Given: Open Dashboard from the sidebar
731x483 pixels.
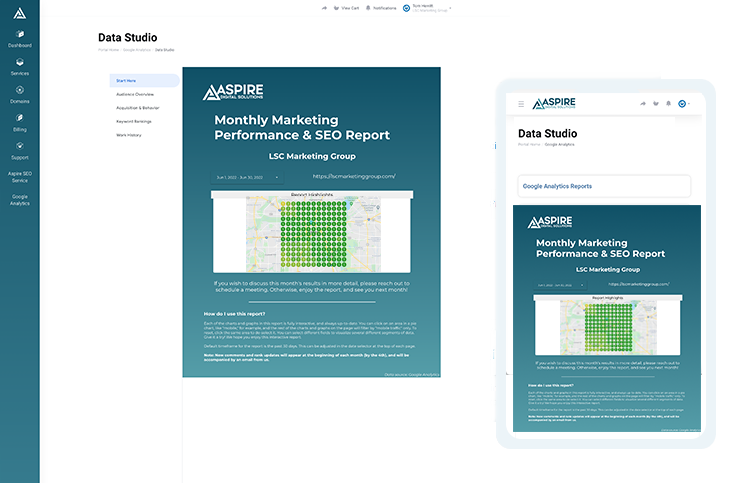Looking at the screenshot, I should pyautogui.click(x=20, y=39).
